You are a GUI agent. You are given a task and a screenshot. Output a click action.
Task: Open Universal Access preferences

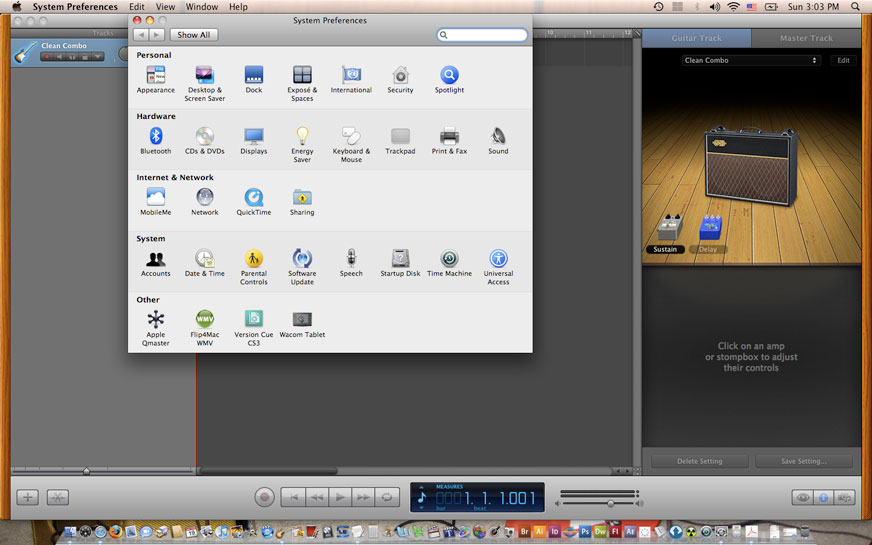pos(498,259)
